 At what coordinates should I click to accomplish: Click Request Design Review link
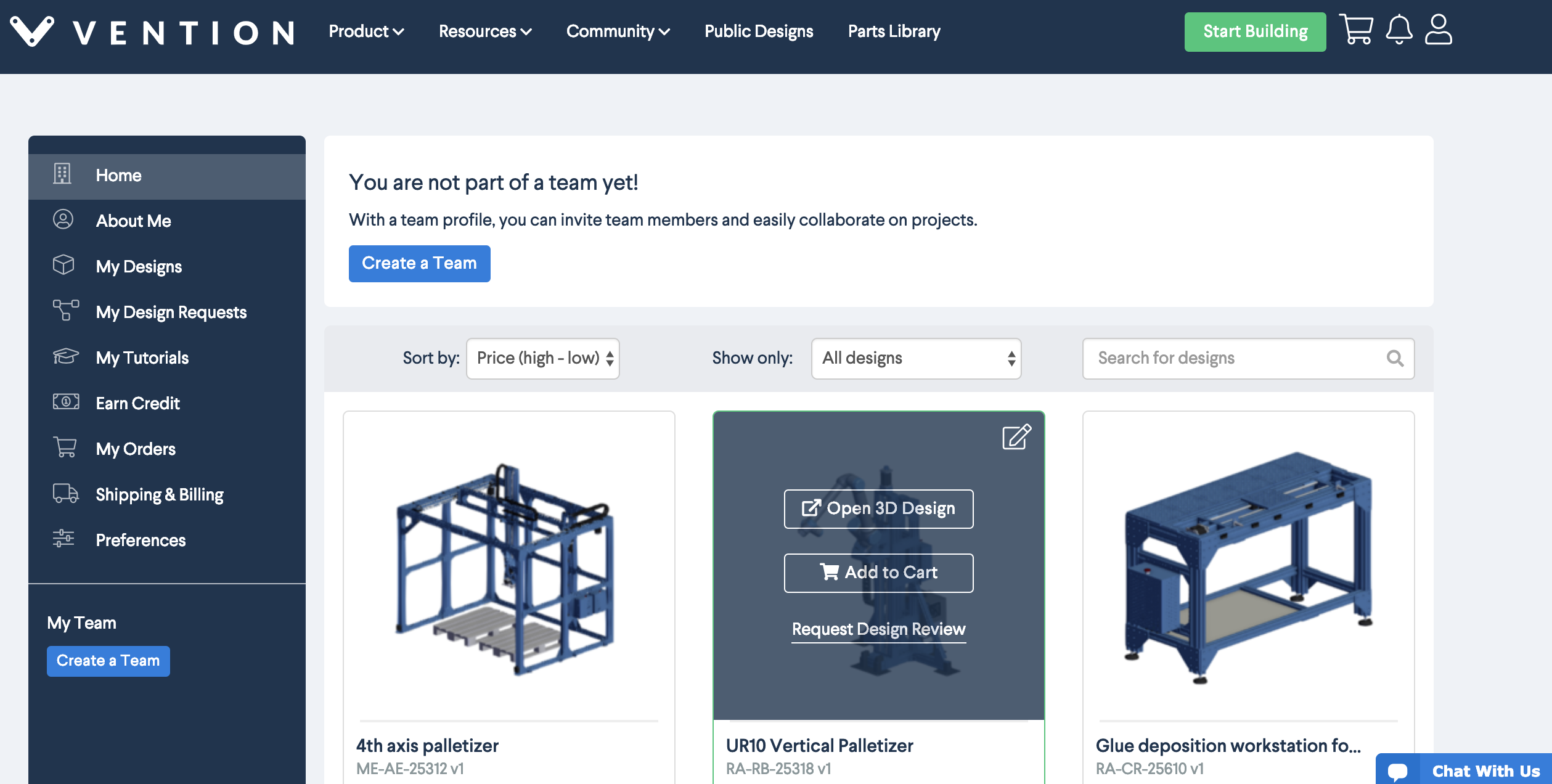[x=878, y=629]
